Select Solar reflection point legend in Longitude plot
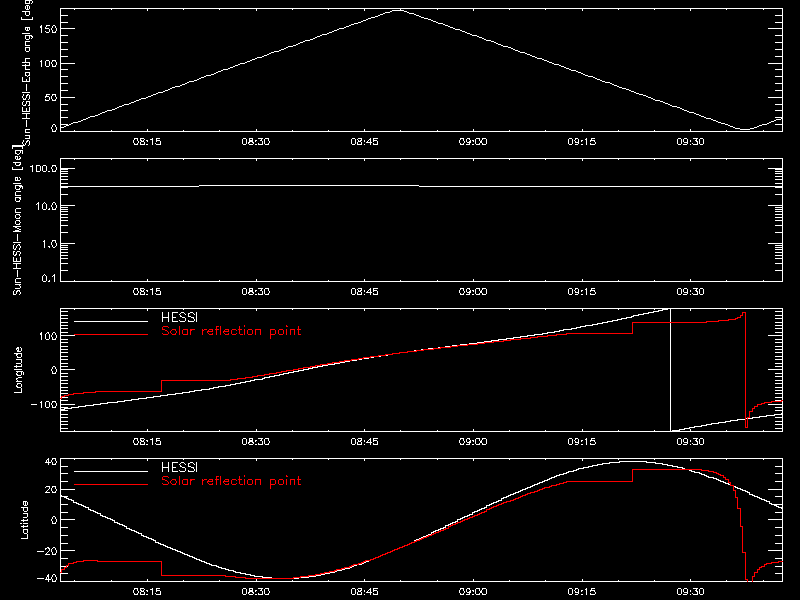The height and width of the screenshot is (600, 800). point(231,331)
